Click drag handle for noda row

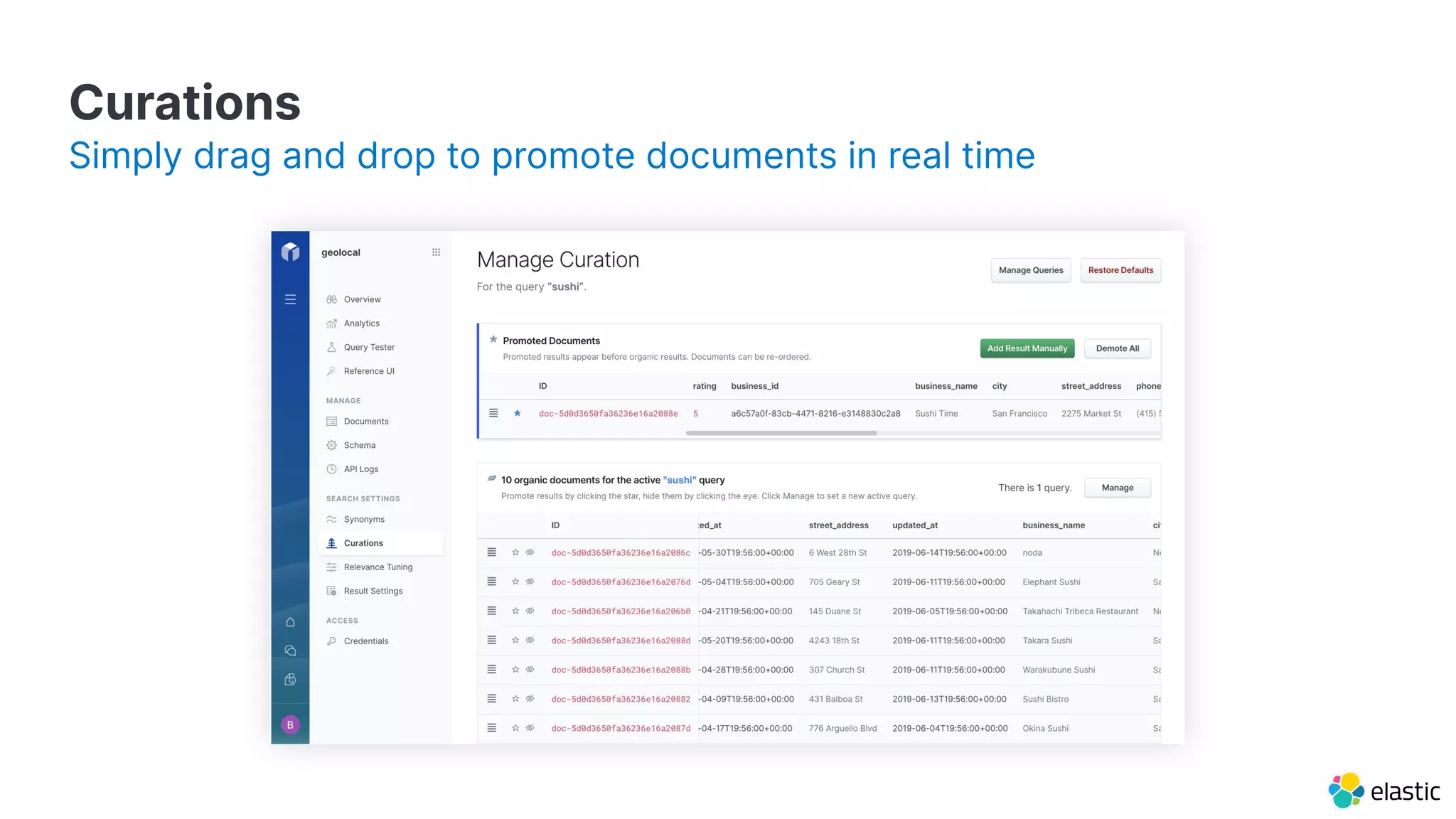pyautogui.click(x=491, y=552)
